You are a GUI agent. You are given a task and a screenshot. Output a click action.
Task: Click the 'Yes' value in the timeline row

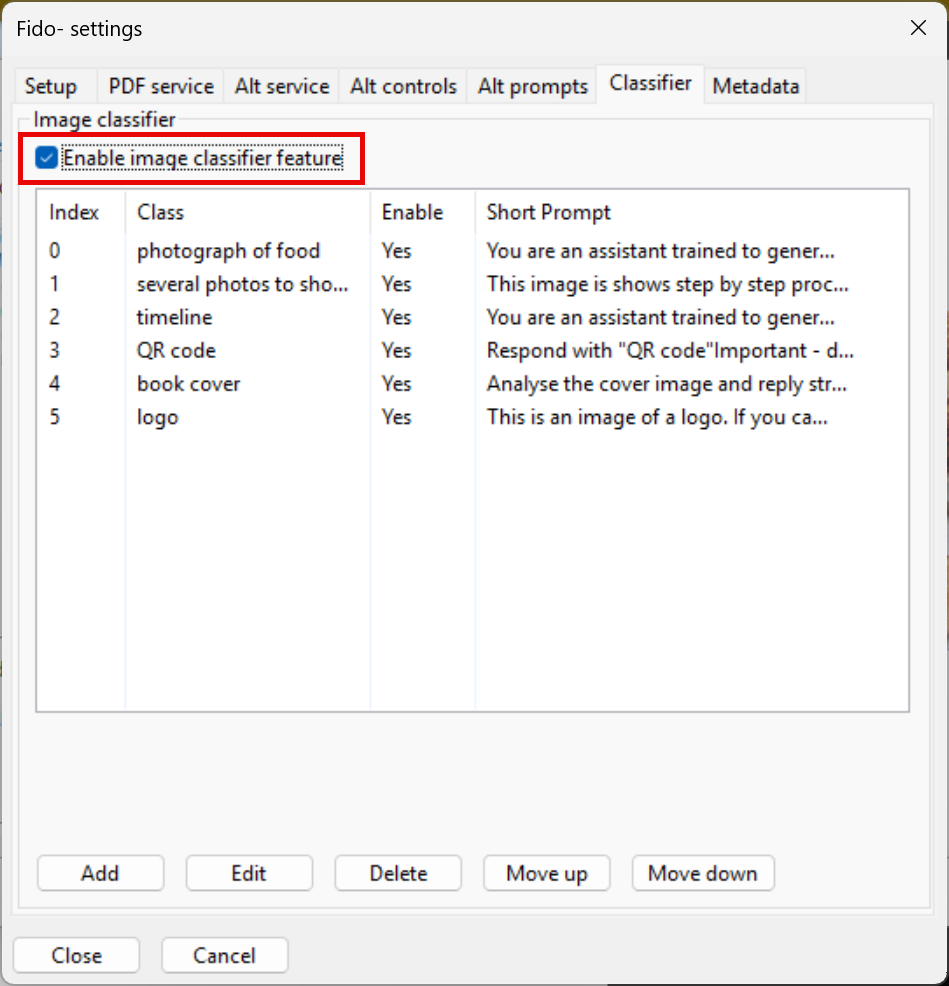pos(396,318)
